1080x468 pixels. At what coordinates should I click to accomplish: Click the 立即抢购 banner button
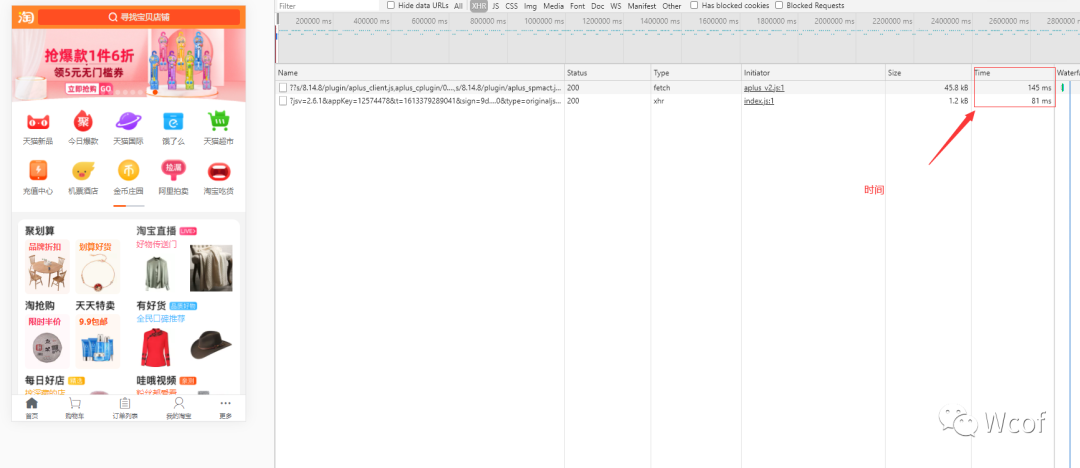[x=89, y=89]
